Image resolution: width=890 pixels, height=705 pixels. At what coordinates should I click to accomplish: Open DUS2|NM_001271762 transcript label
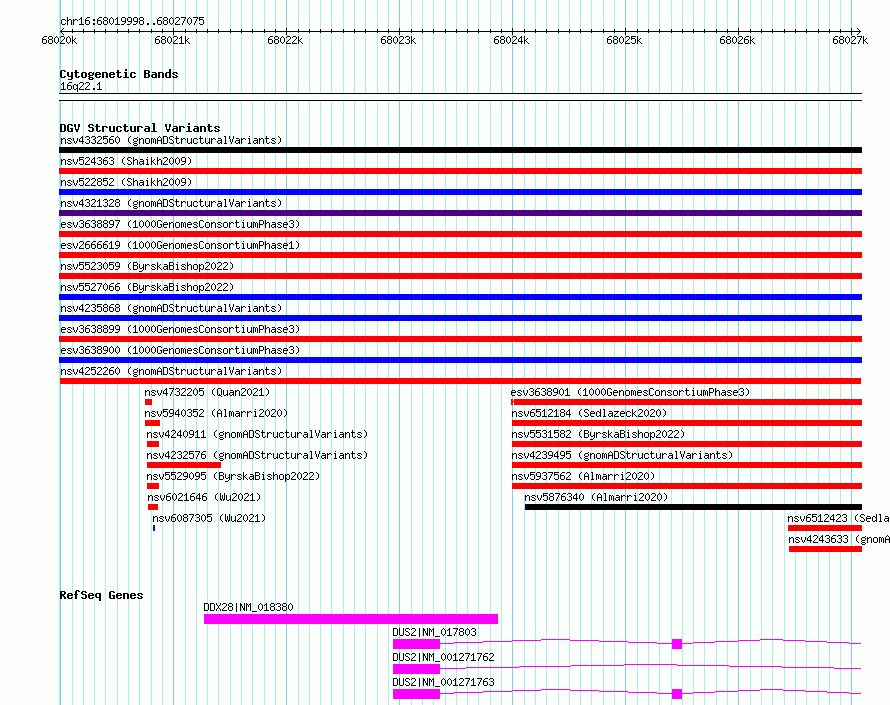coord(443,657)
